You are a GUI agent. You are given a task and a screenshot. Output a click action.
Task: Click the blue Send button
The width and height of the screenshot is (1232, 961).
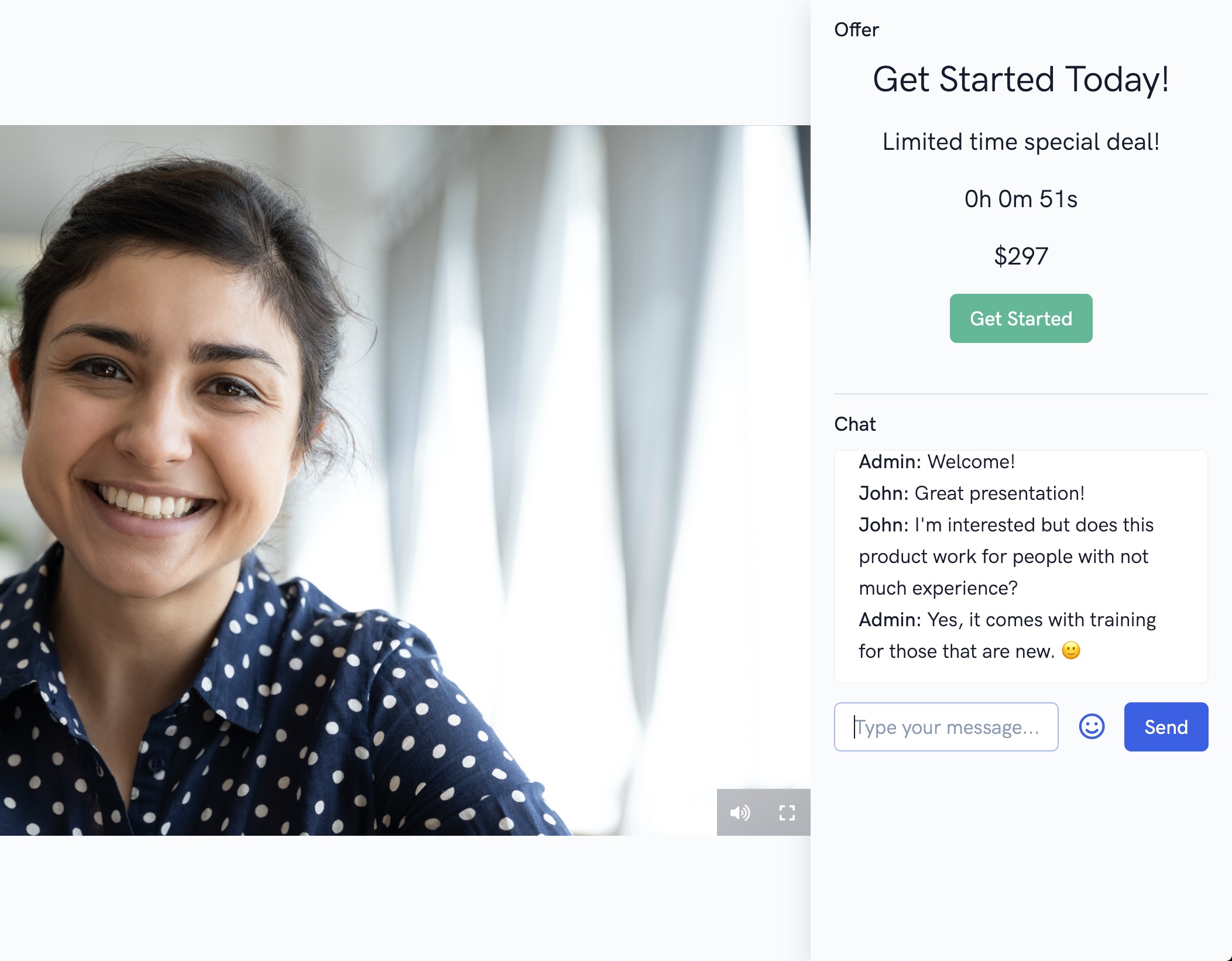[x=1165, y=727]
